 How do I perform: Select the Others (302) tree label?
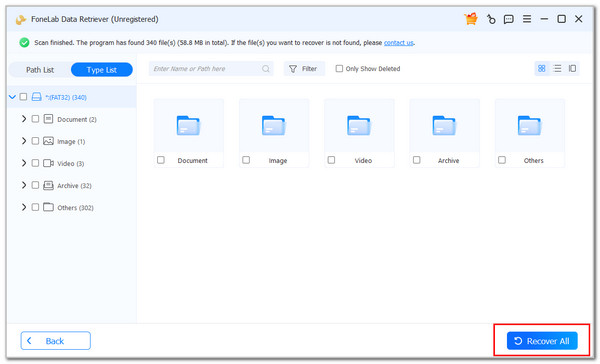[75, 208]
